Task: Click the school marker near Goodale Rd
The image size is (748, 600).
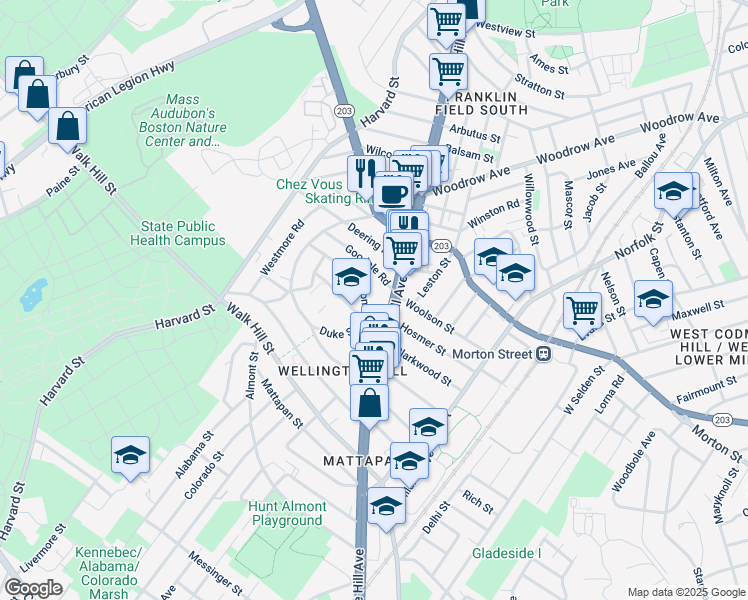Action: pyautogui.click(x=352, y=278)
